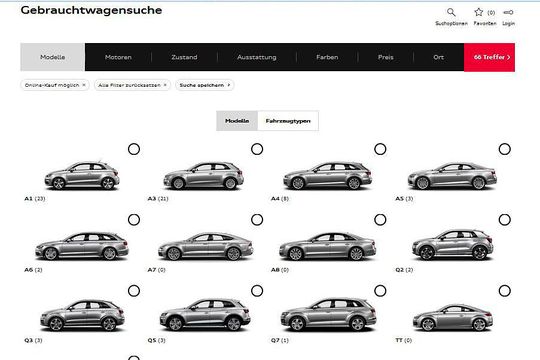Select the A4 model radio button
This screenshot has height=360, width=540.
380,149
